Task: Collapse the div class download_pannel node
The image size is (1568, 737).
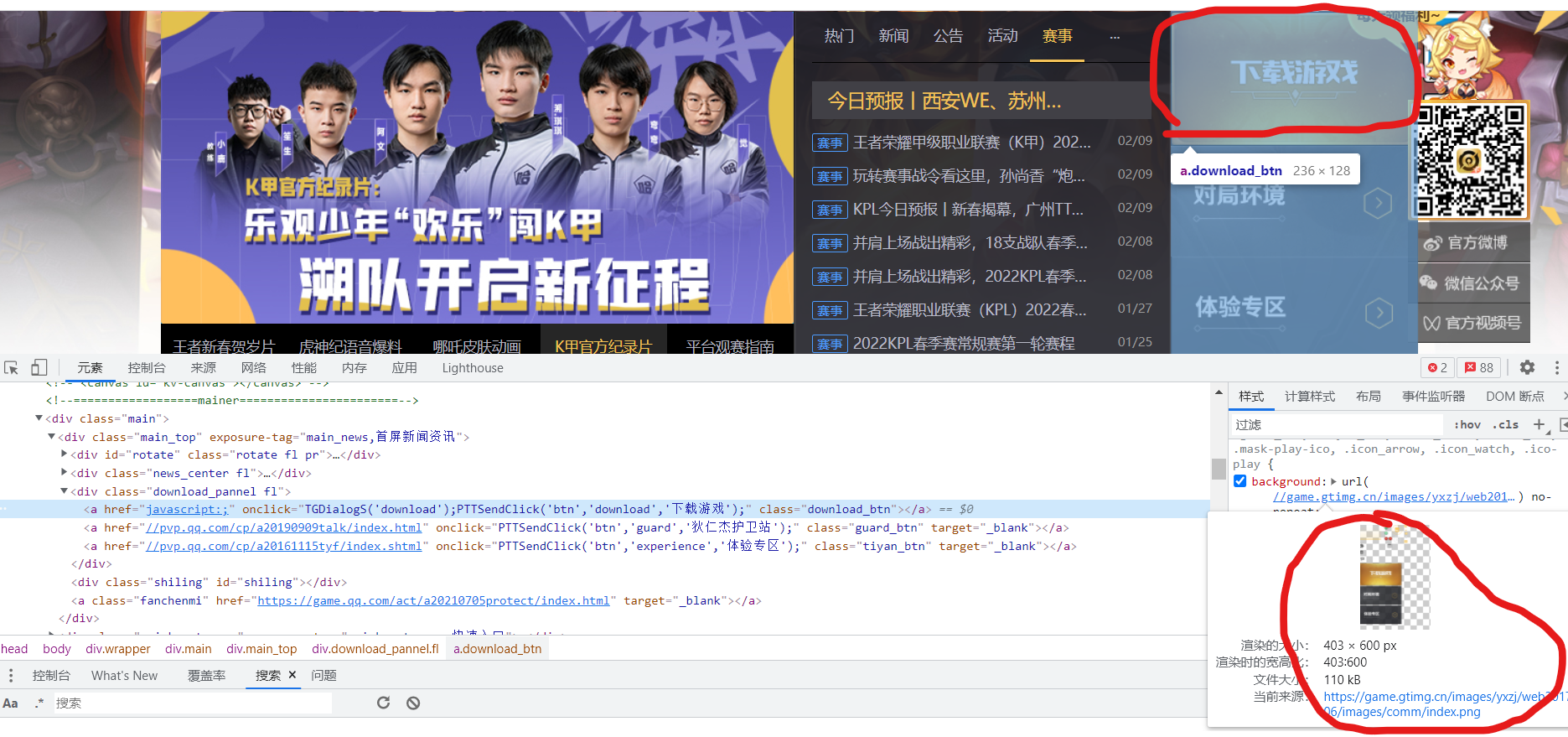Action: click(65, 490)
